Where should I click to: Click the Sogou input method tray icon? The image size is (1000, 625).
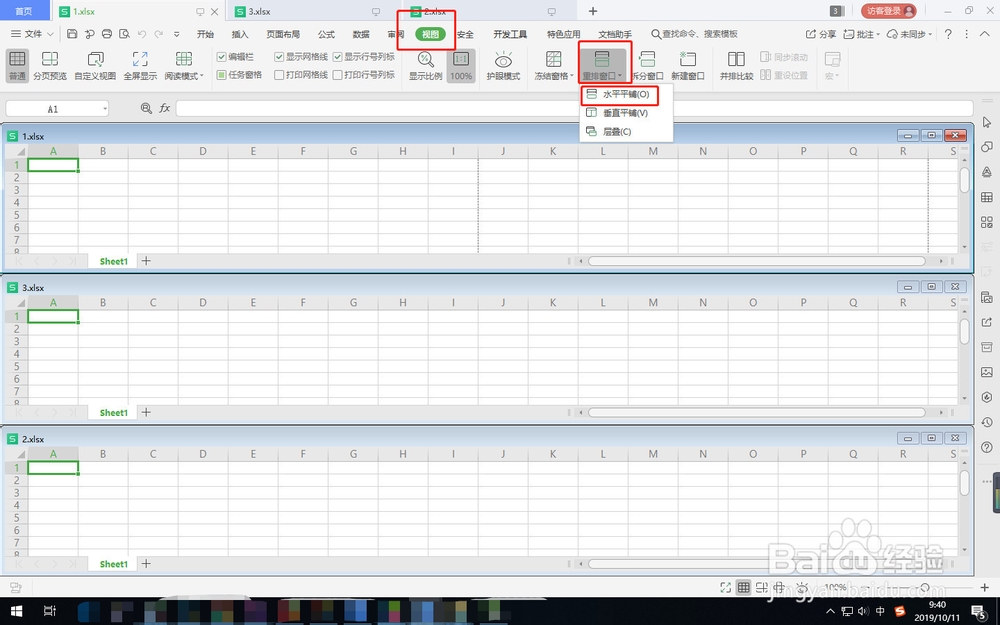900,611
